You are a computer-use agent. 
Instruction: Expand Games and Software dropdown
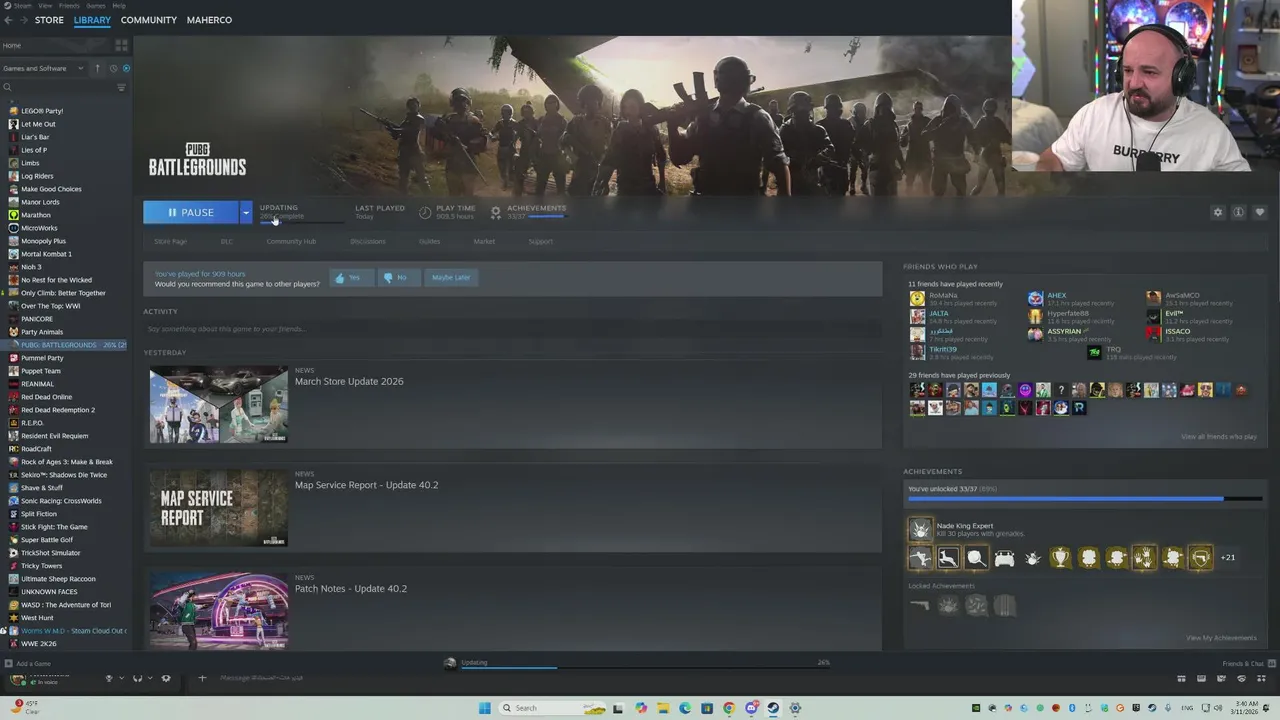[42, 68]
